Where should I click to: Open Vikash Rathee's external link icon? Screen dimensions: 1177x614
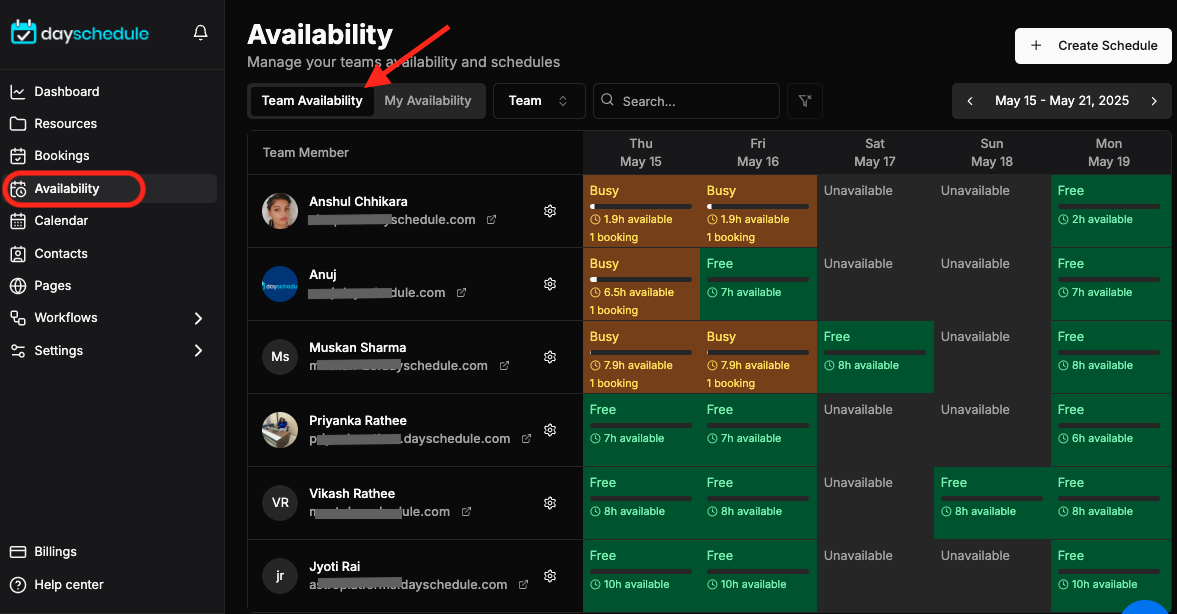466,511
